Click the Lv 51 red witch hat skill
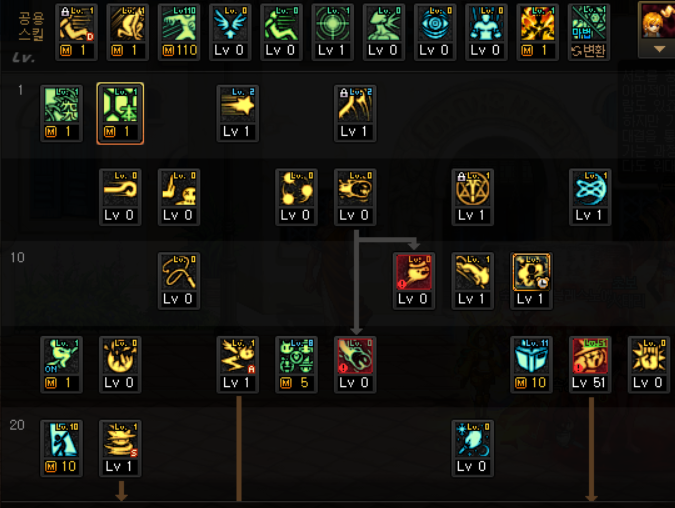 [x=590, y=365]
